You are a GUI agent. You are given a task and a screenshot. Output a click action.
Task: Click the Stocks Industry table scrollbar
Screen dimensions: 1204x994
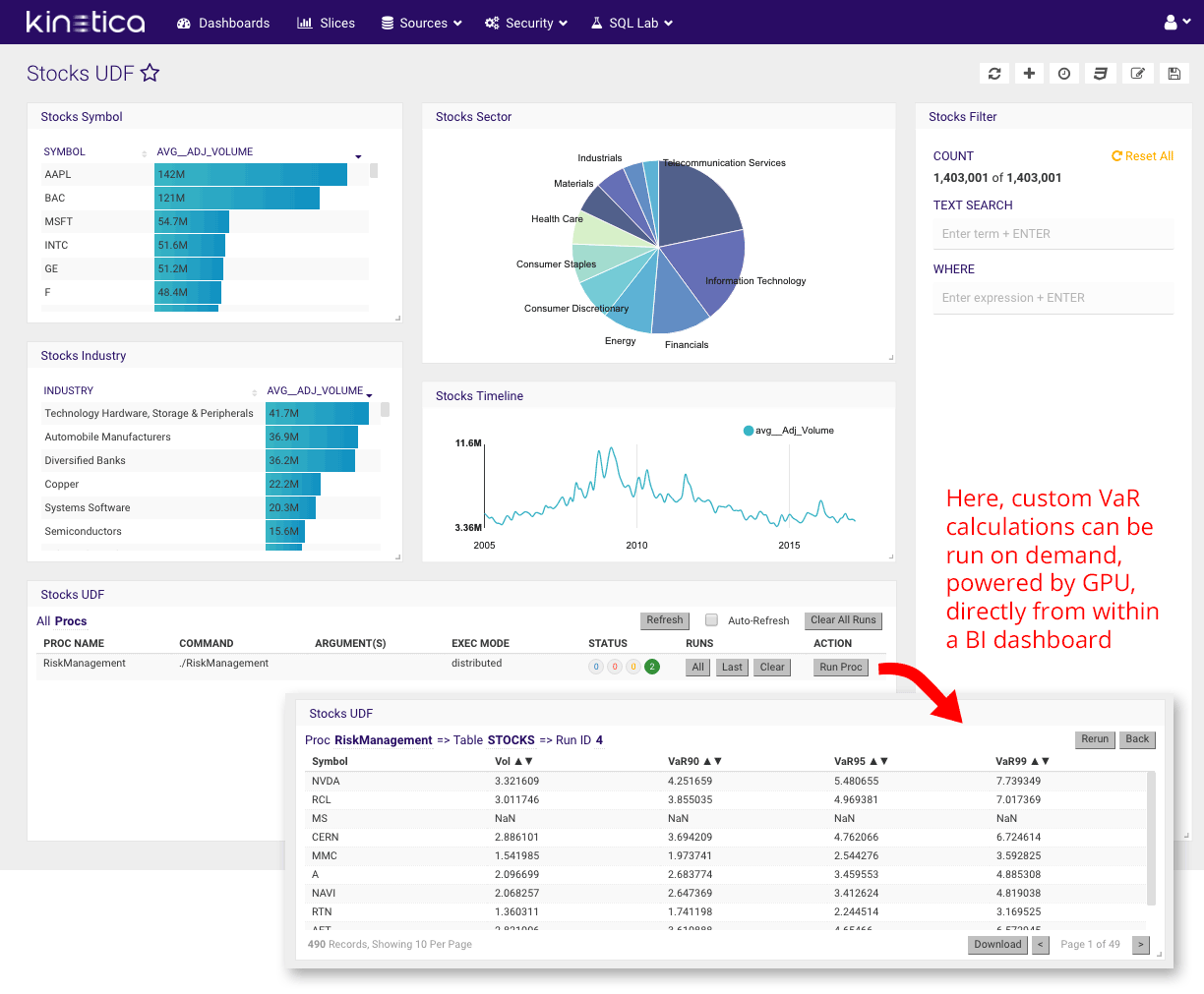coord(386,409)
